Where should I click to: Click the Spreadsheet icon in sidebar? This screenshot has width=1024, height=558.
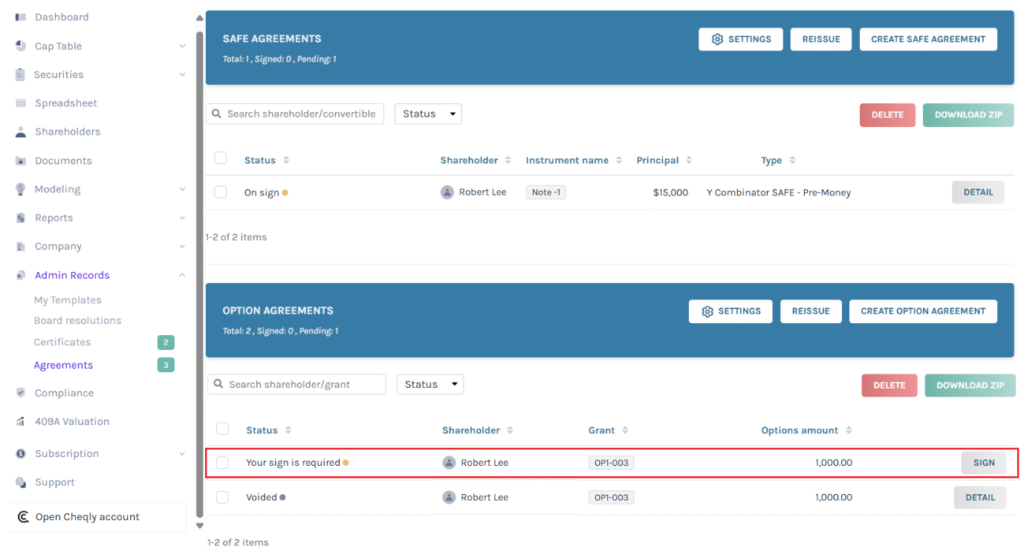point(20,103)
